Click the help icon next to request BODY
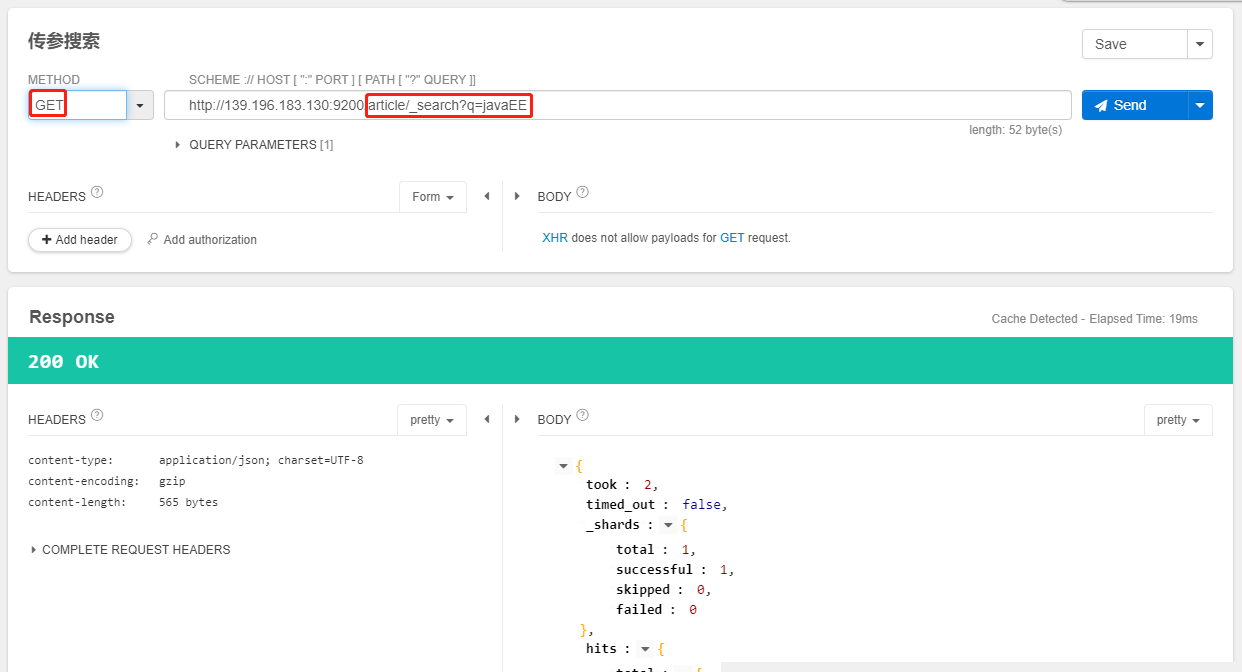This screenshot has width=1242, height=672. tap(583, 192)
